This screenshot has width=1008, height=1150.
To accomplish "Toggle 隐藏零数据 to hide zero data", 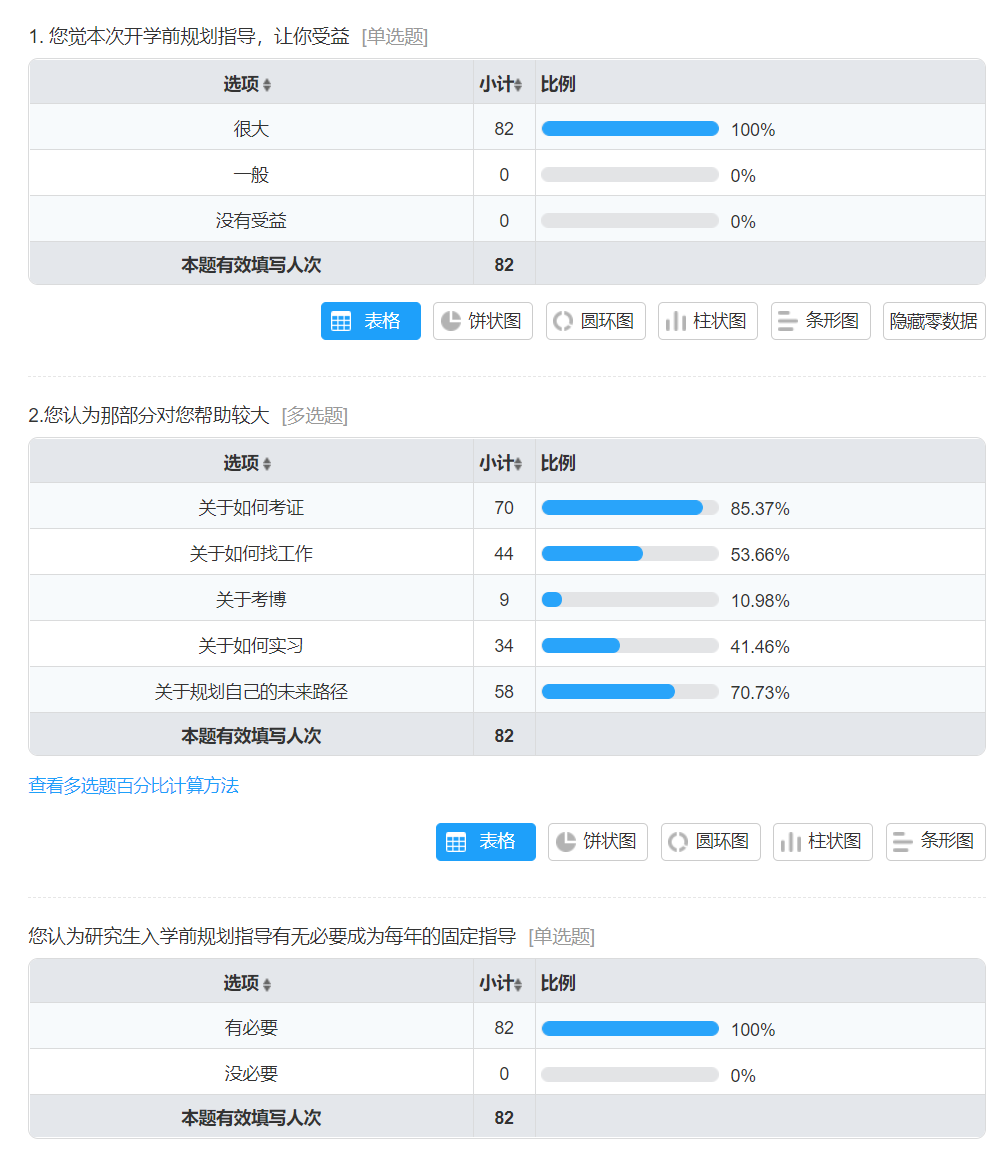I will point(934,321).
